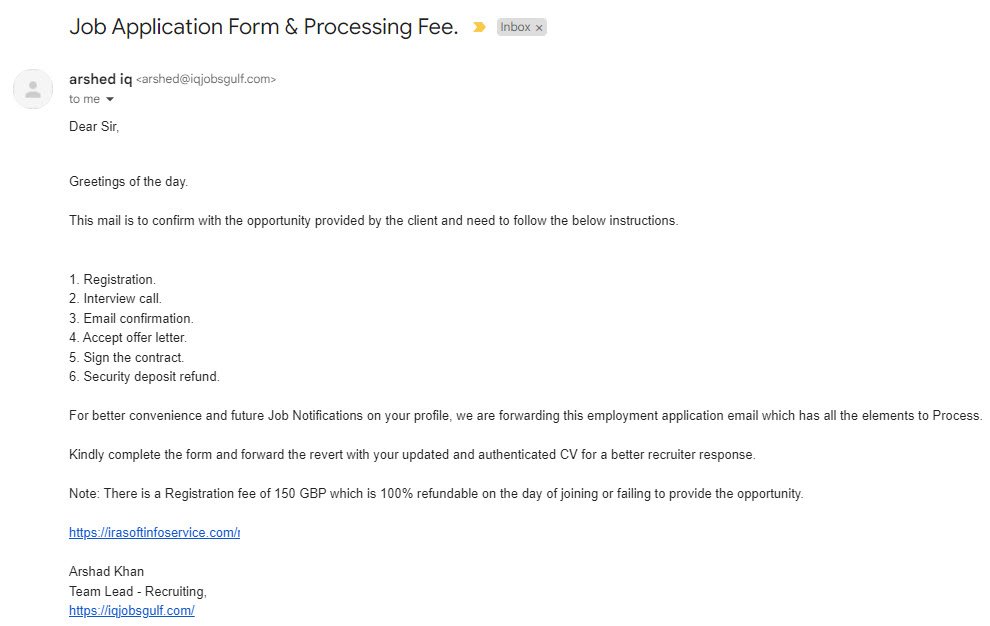This screenshot has width=990, height=626.
Task: Click the 'Team Lead - Recruiting,' signature line
Action: coord(137,591)
